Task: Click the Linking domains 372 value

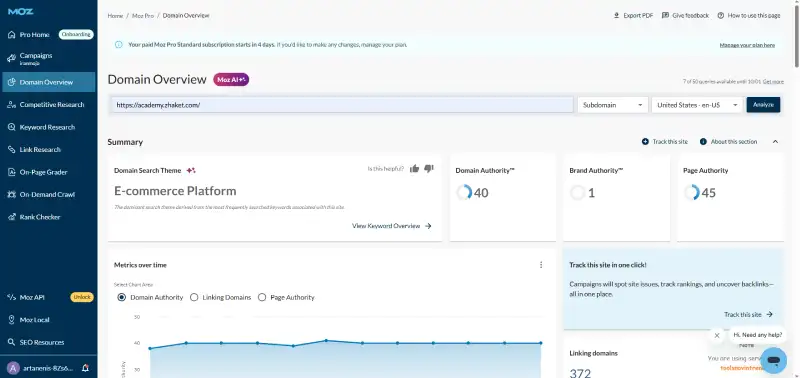Action: (580, 373)
